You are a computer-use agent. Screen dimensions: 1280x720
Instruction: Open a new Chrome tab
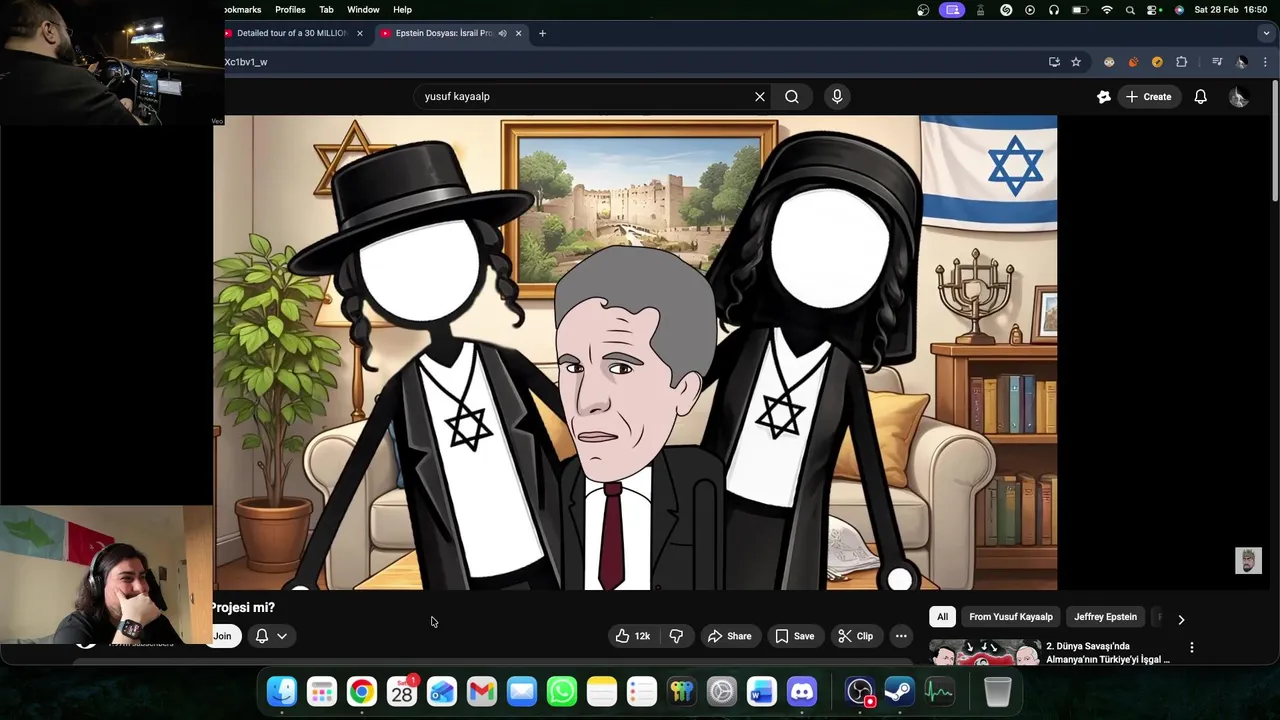[x=542, y=33]
